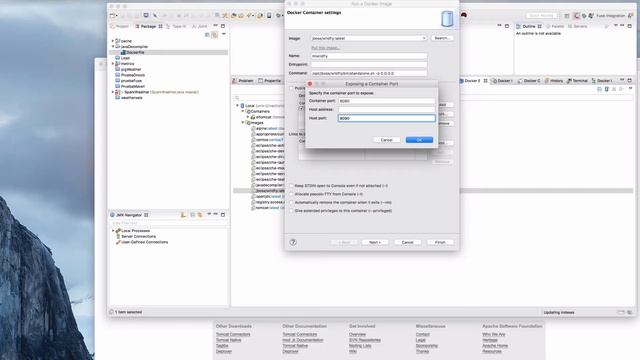Maximize the Outline panel

[x=629, y=26]
